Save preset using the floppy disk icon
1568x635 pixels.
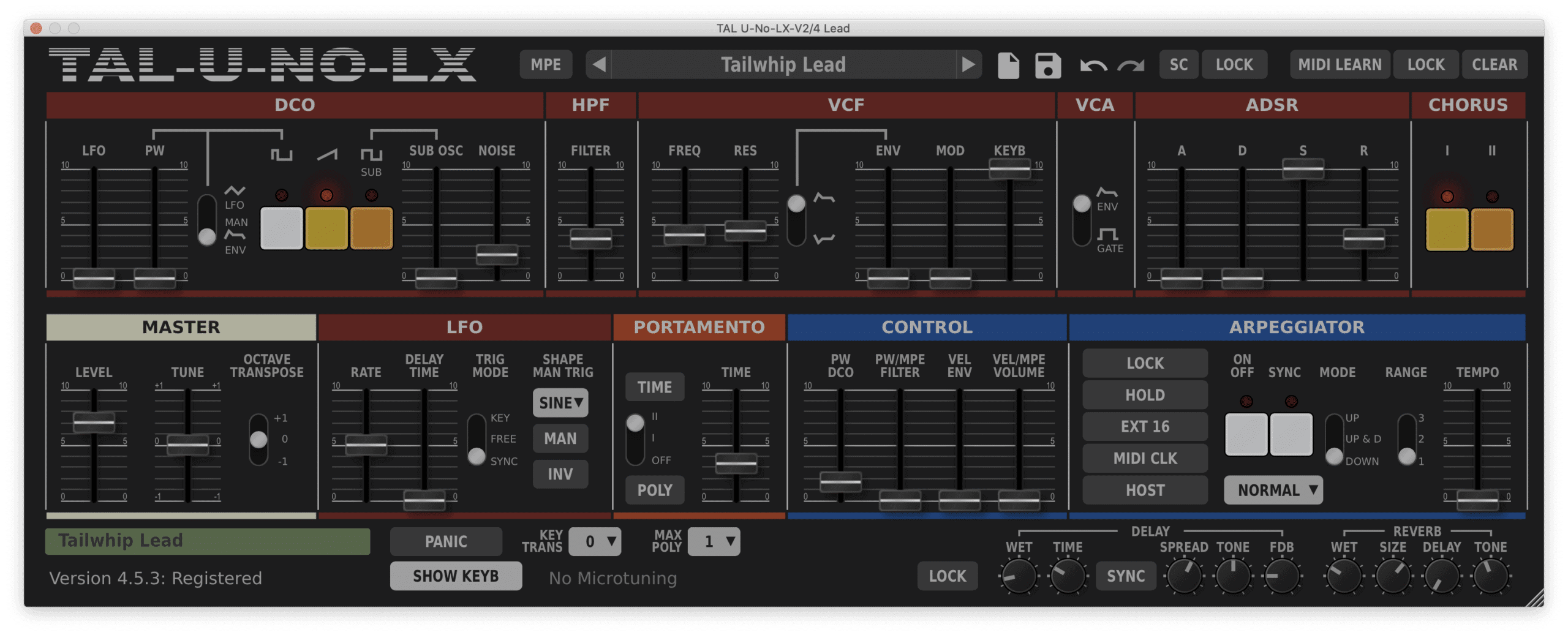tap(1047, 65)
